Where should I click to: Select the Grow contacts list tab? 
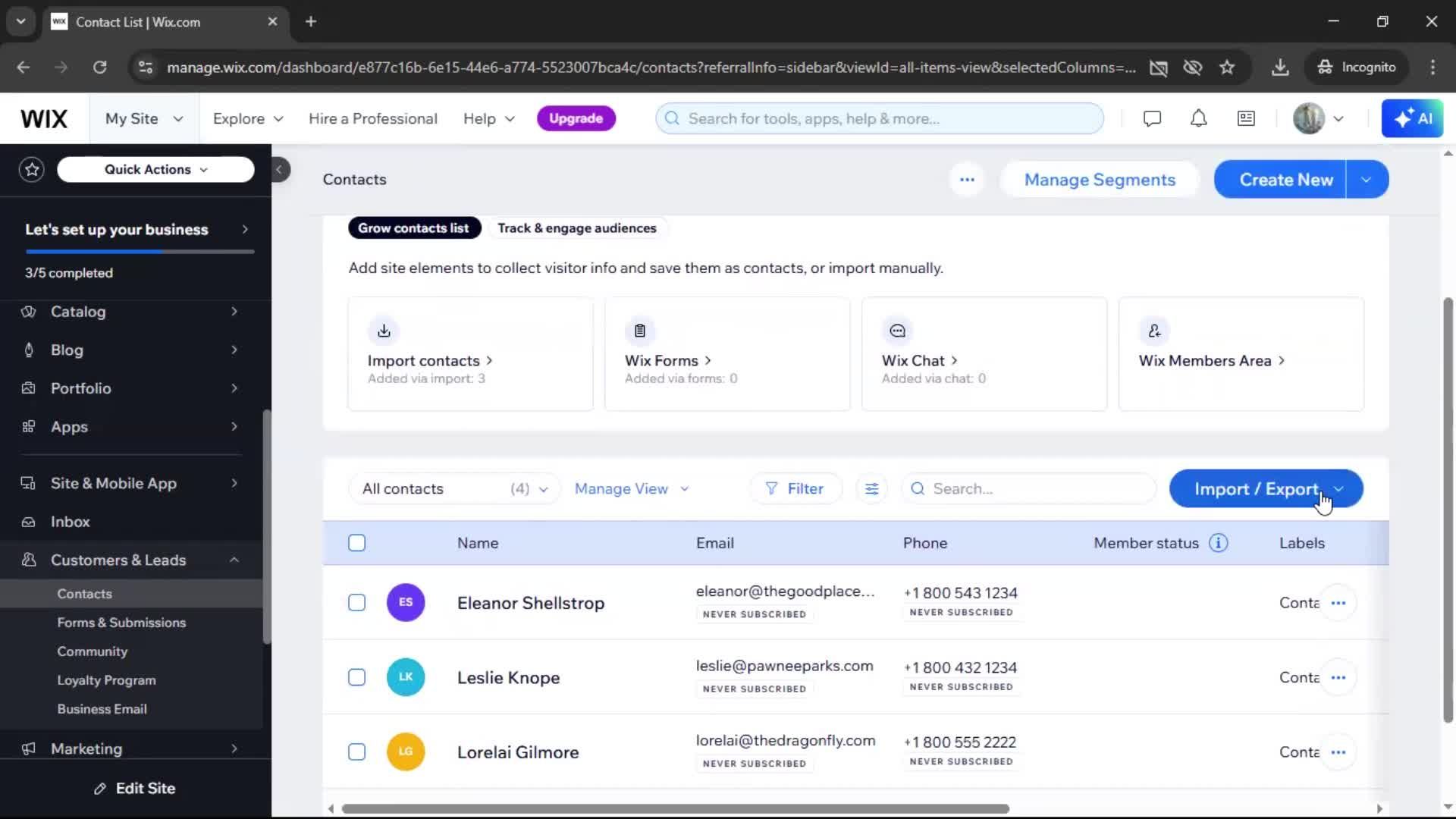[x=414, y=228]
